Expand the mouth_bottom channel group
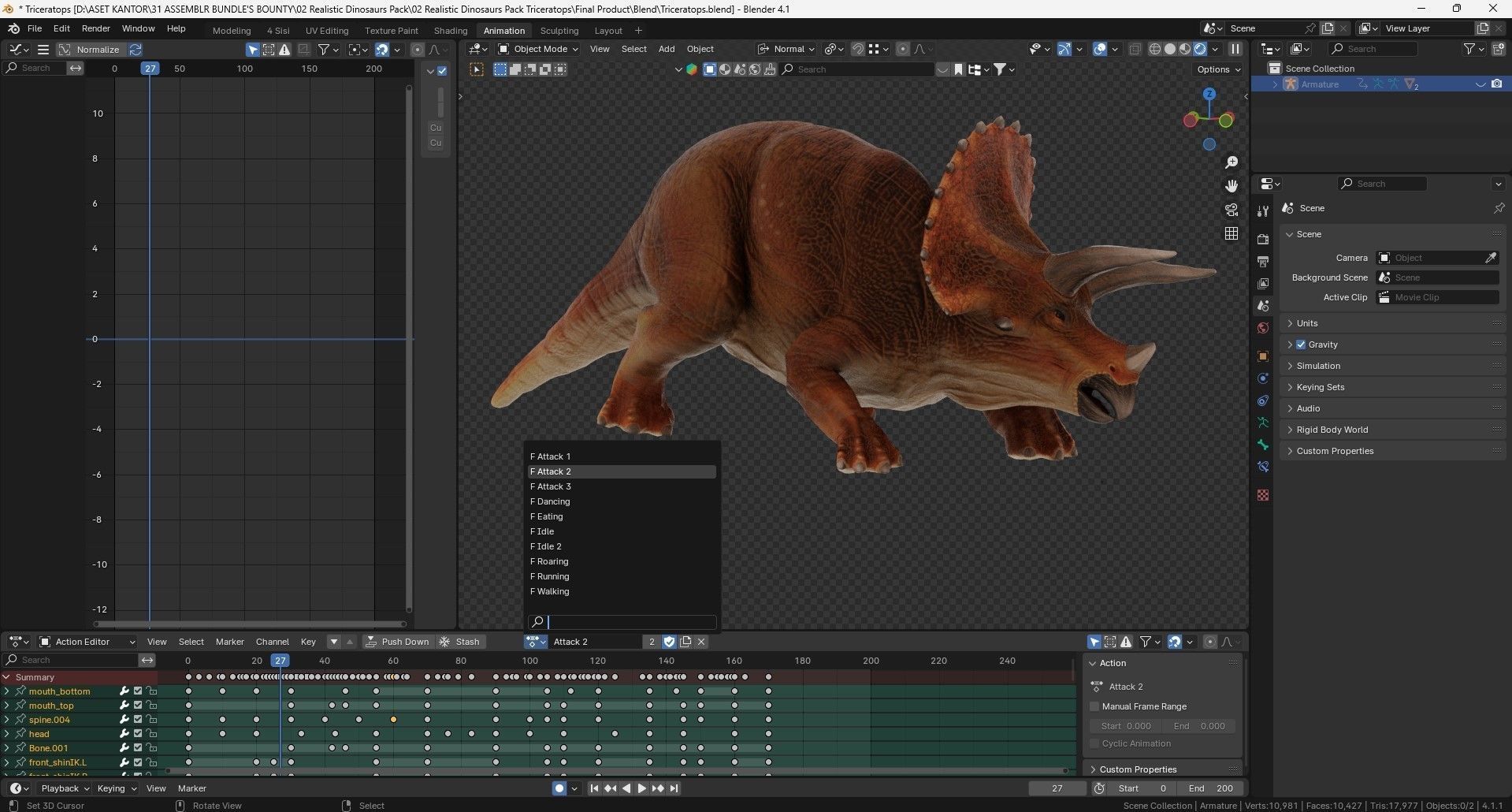 pyautogui.click(x=7, y=691)
